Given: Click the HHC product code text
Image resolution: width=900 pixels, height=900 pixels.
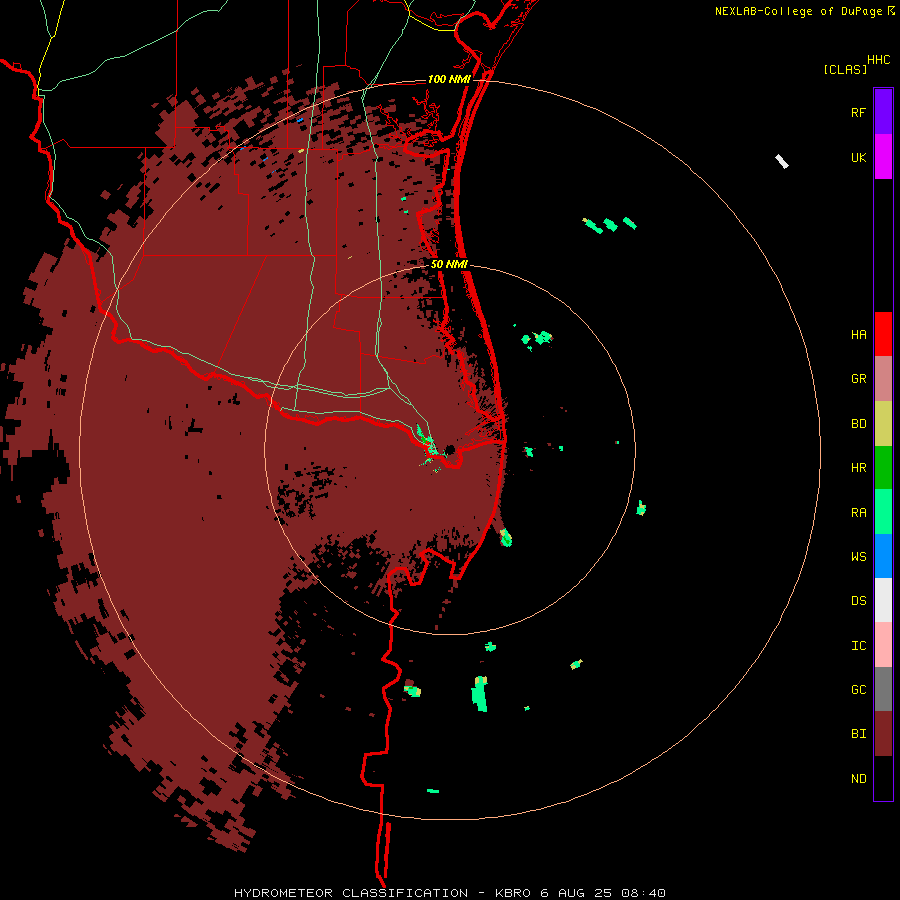Looking at the screenshot, I should [879, 60].
